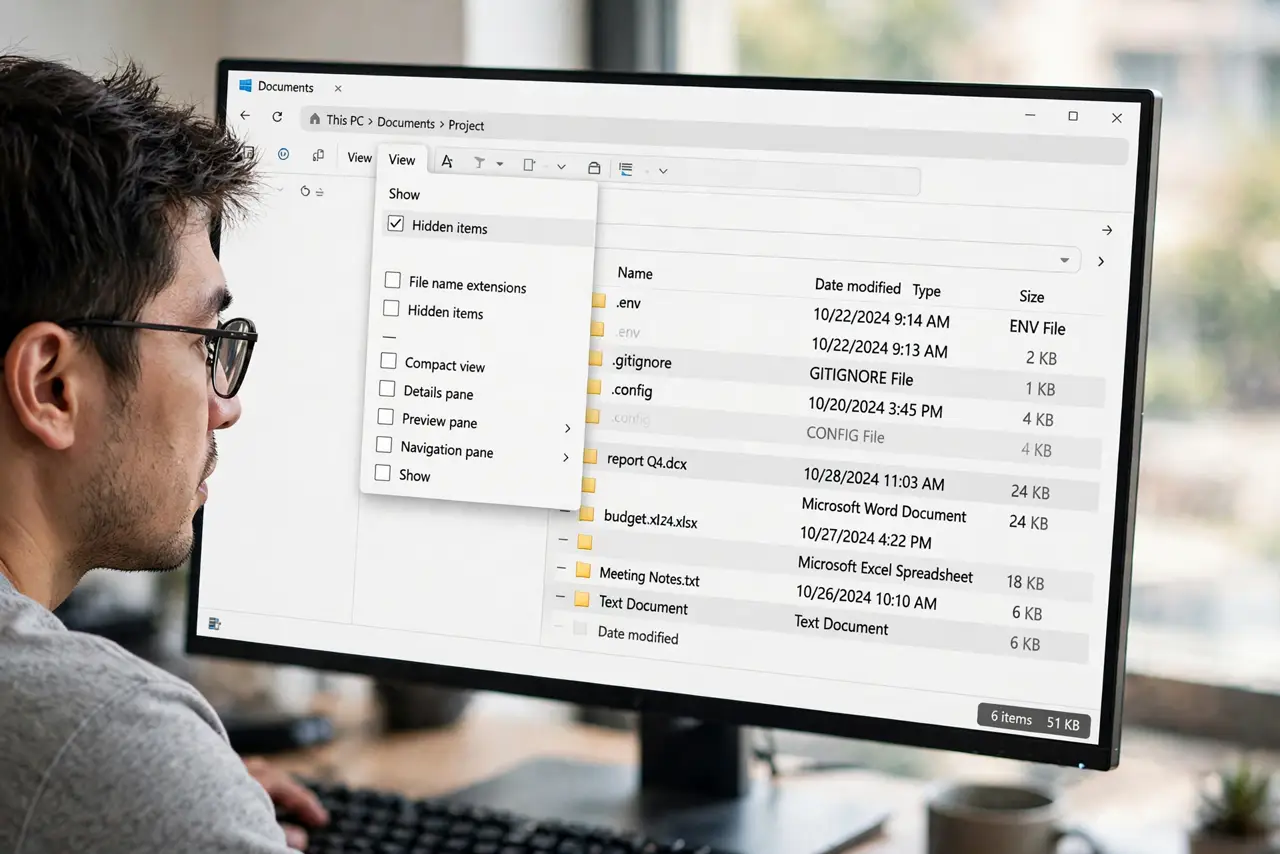Viewport: 1280px width, 854px height.
Task: Select the report Q4.dcx file name
Action: [x=647, y=462]
